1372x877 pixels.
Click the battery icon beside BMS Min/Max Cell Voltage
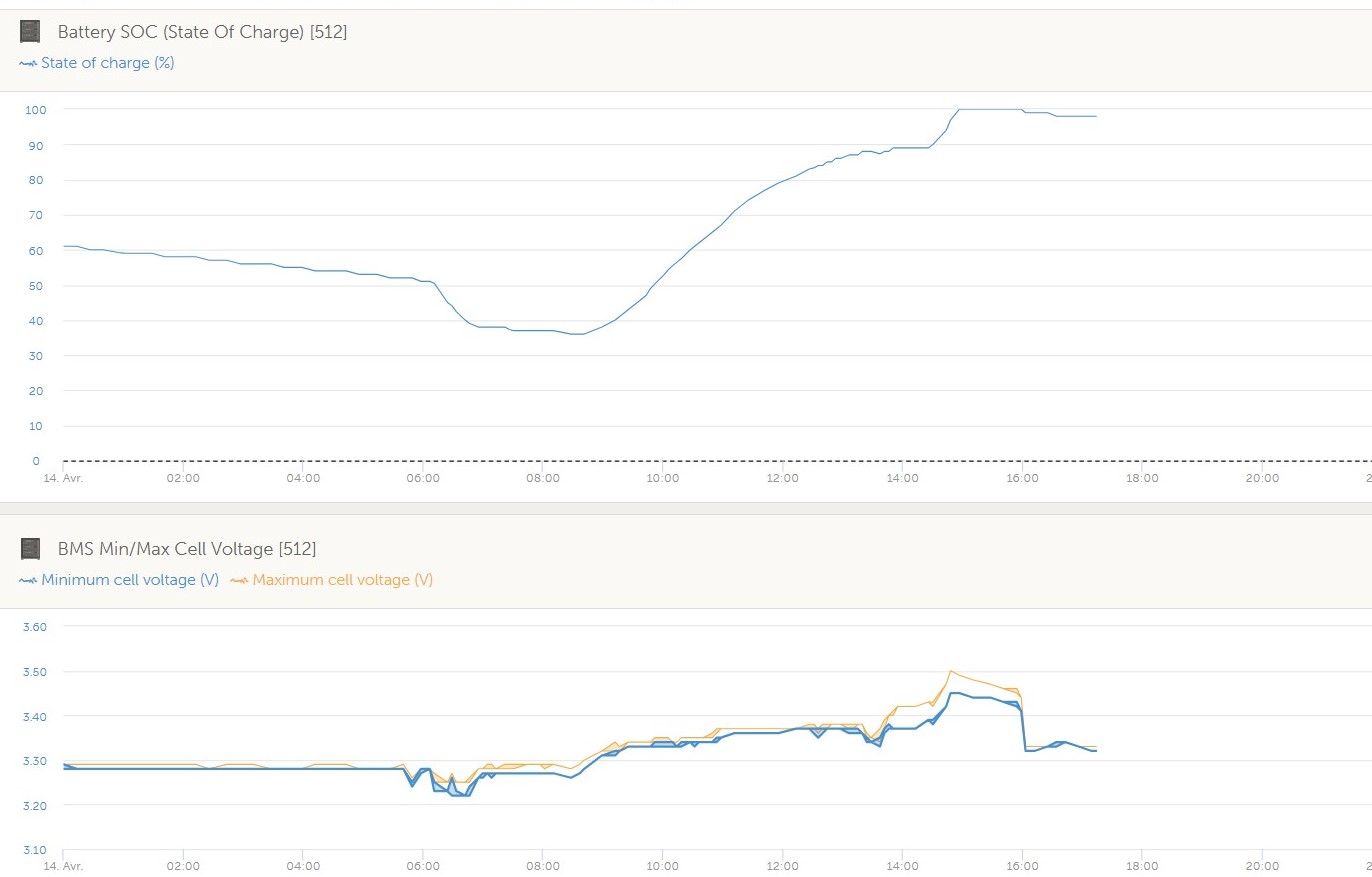(30, 548)
